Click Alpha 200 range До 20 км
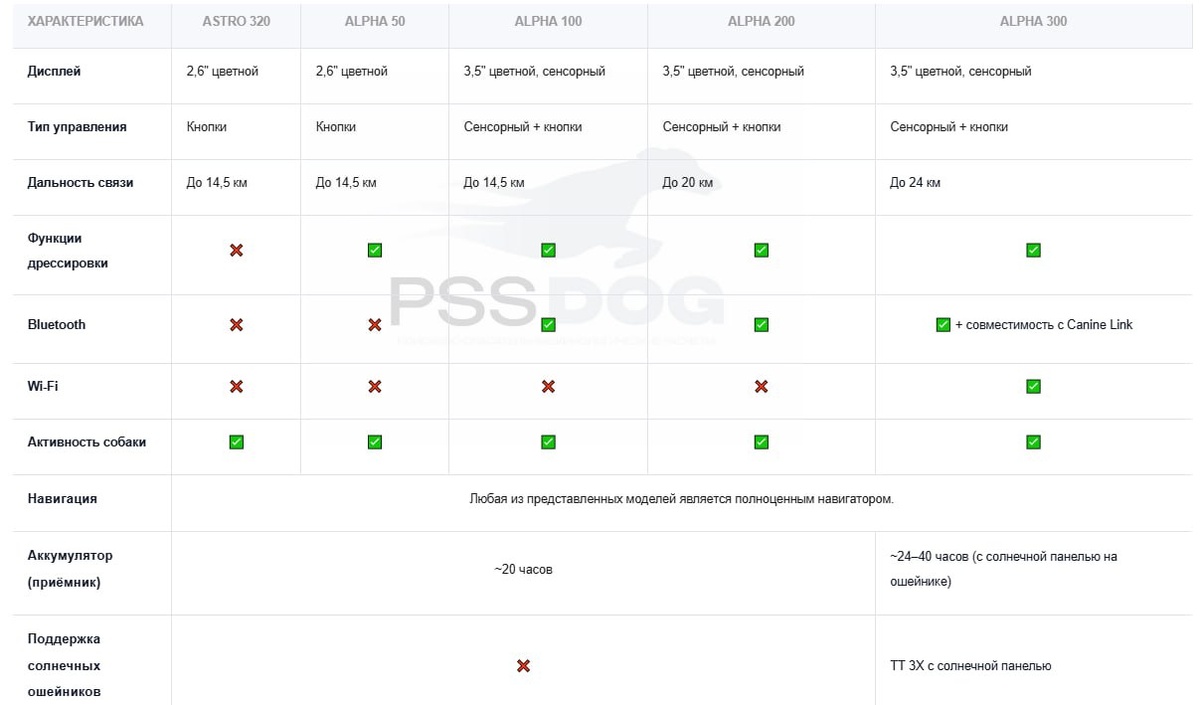The image size is (1200, 705). point(688,183)
